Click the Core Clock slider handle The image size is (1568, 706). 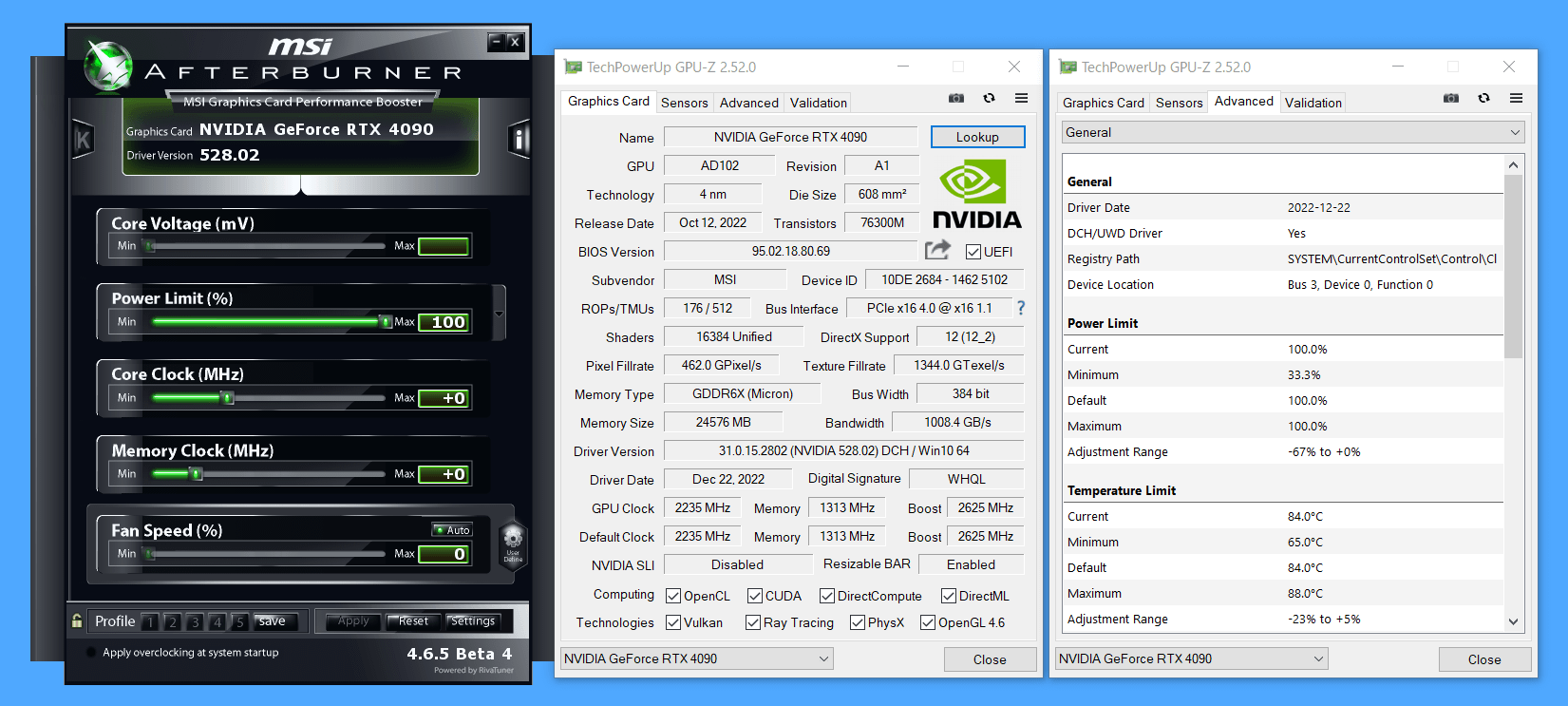click(x=228, y=398)
